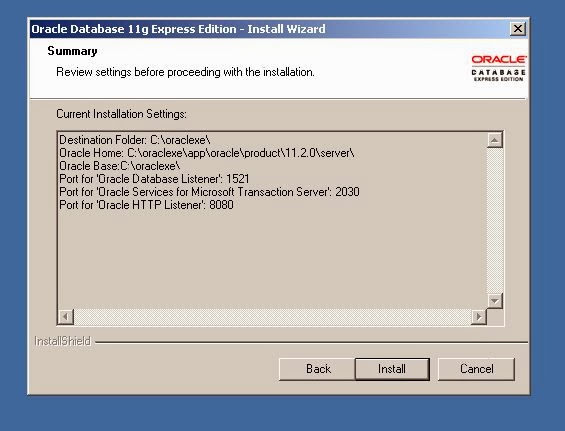Select the 'Oracle Home' path line
The height and width of the screenshot is (431, 565).
pos(207,153)
